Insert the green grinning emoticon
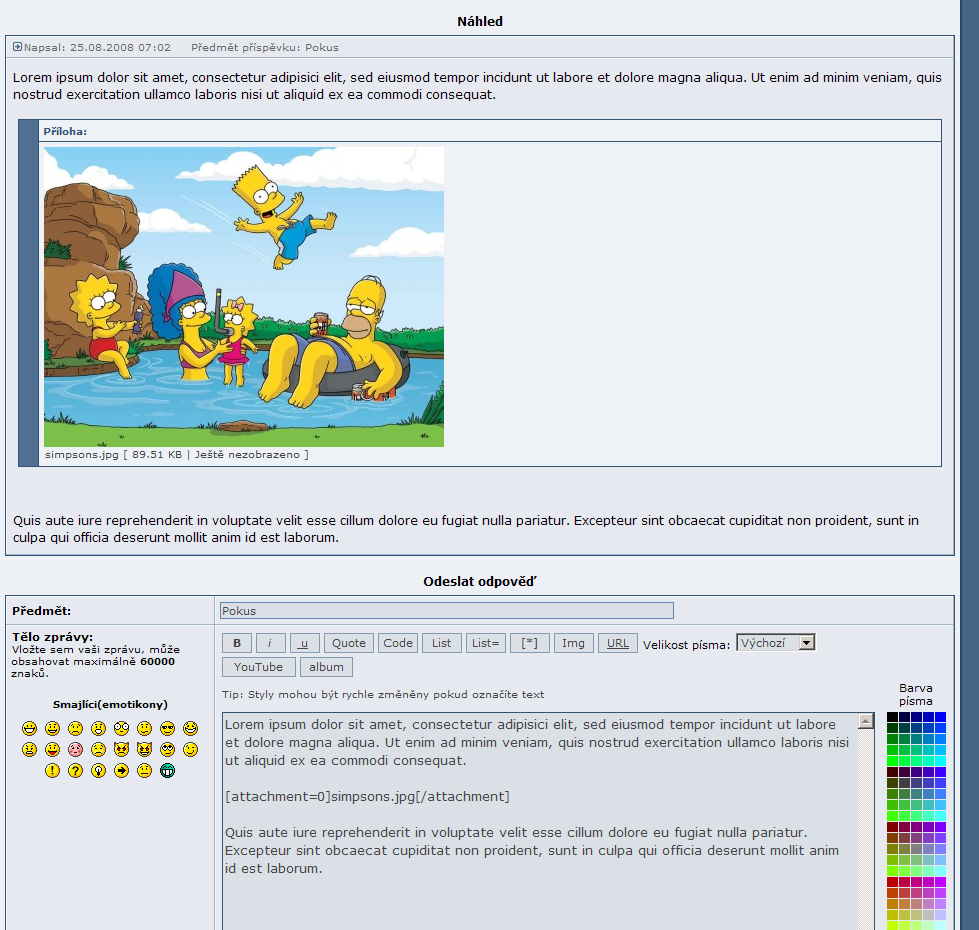This screenshot has height=930, width=979. point(167,771)
